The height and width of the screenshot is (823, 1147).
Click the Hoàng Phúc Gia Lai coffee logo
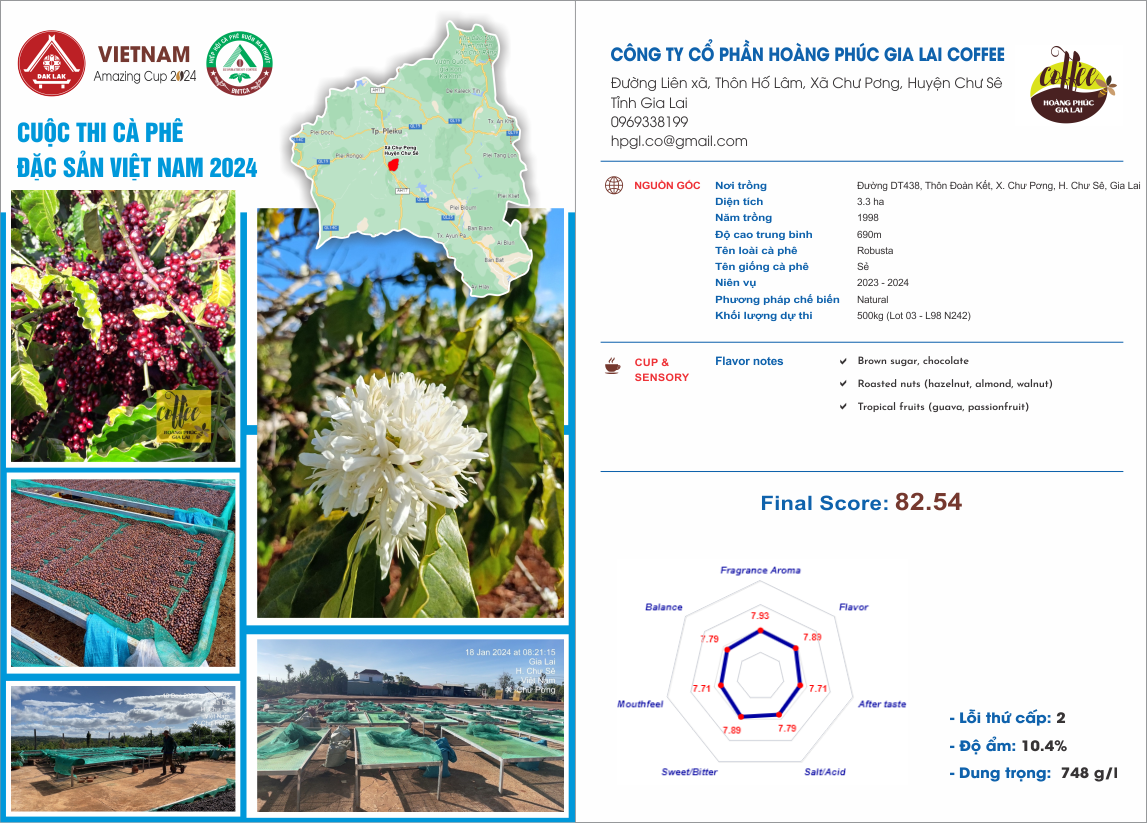(x=1072, y=83)
